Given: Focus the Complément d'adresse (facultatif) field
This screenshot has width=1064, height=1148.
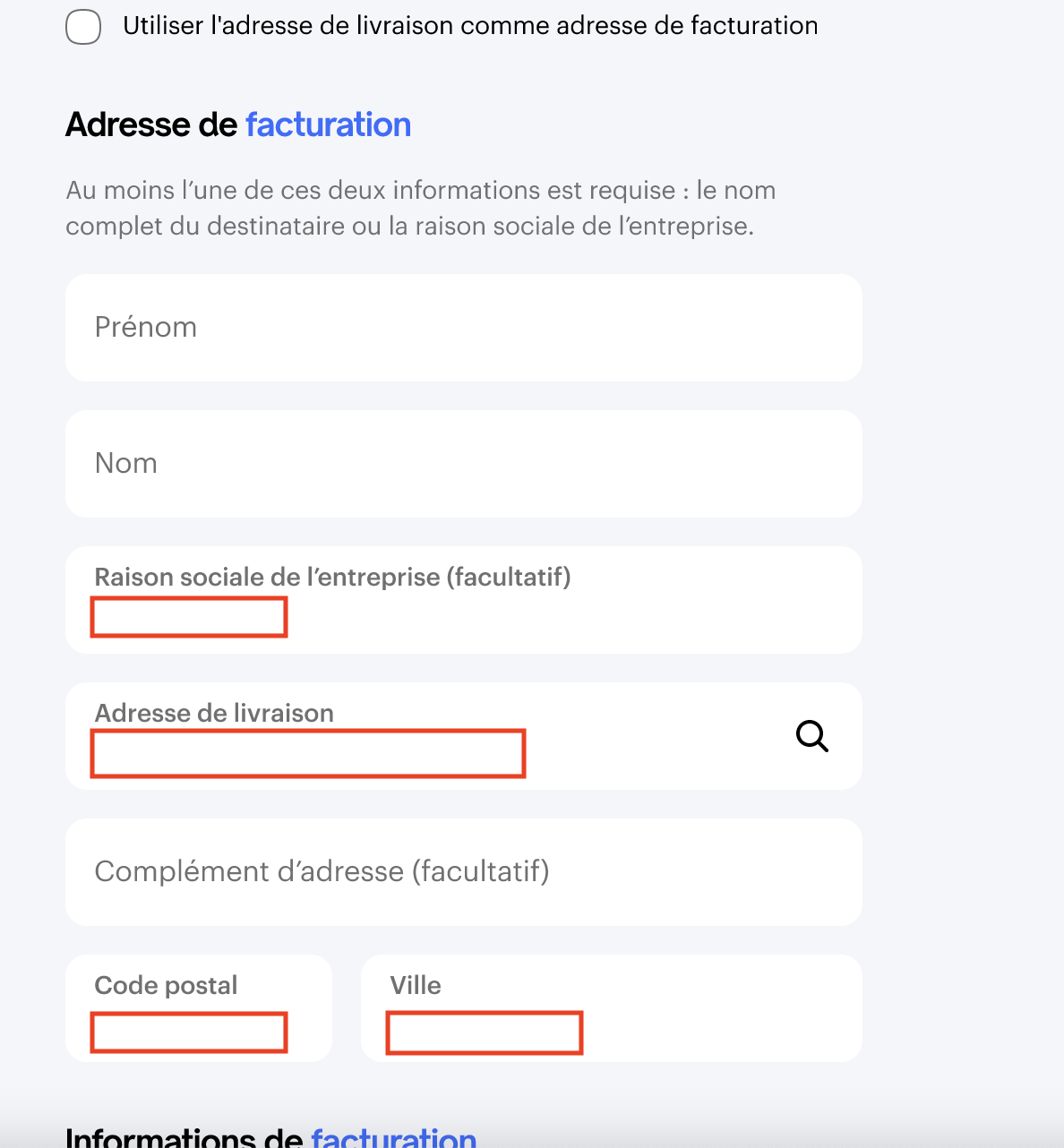Looking at the screenshot, I should [463, 872].
